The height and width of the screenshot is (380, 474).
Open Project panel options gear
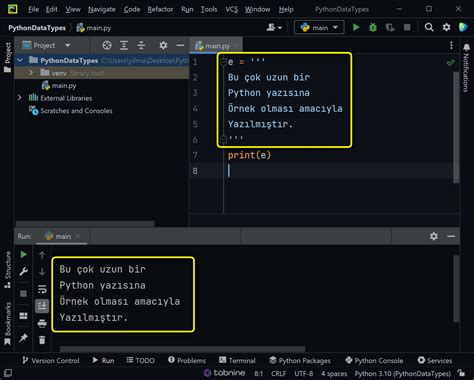[x=163, y=45]
